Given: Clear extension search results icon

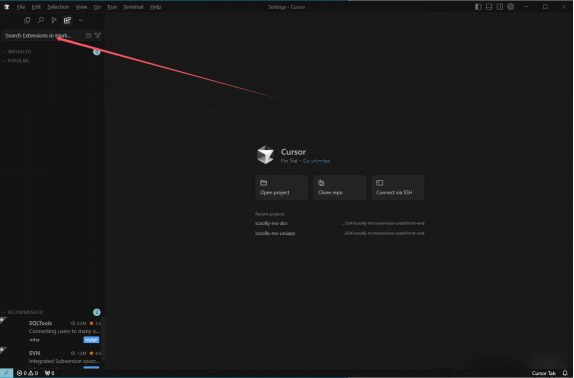Looking at the screenshot, I should click(x=88, y=35).
